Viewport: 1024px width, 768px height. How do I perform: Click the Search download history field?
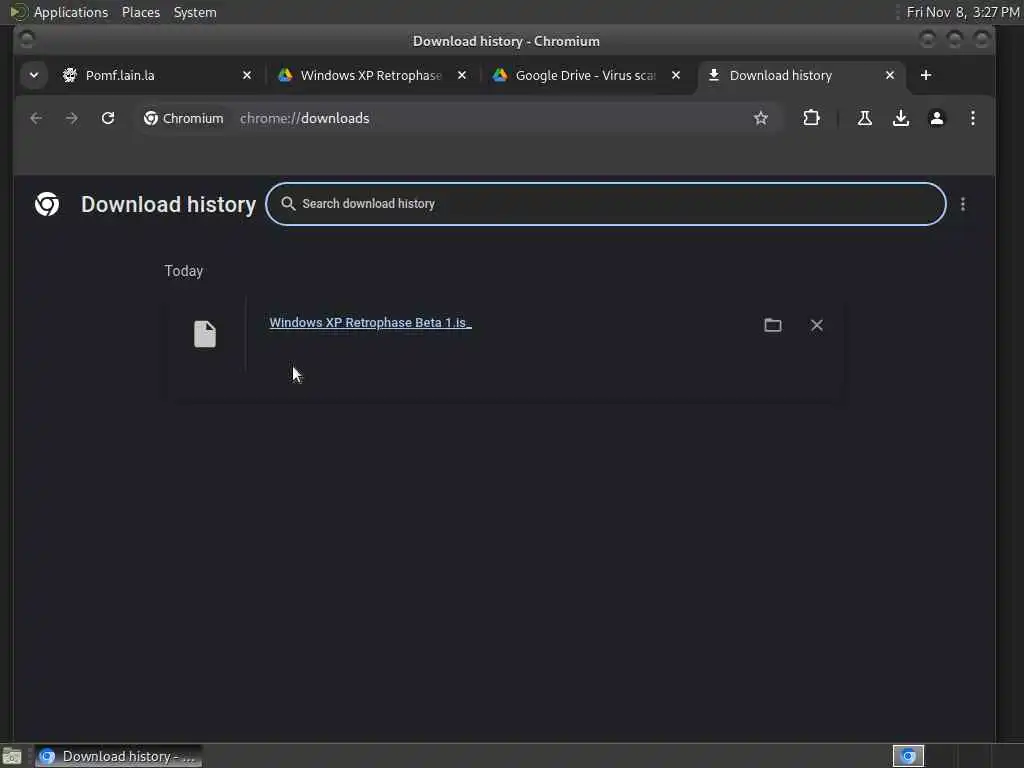point(605,204)
